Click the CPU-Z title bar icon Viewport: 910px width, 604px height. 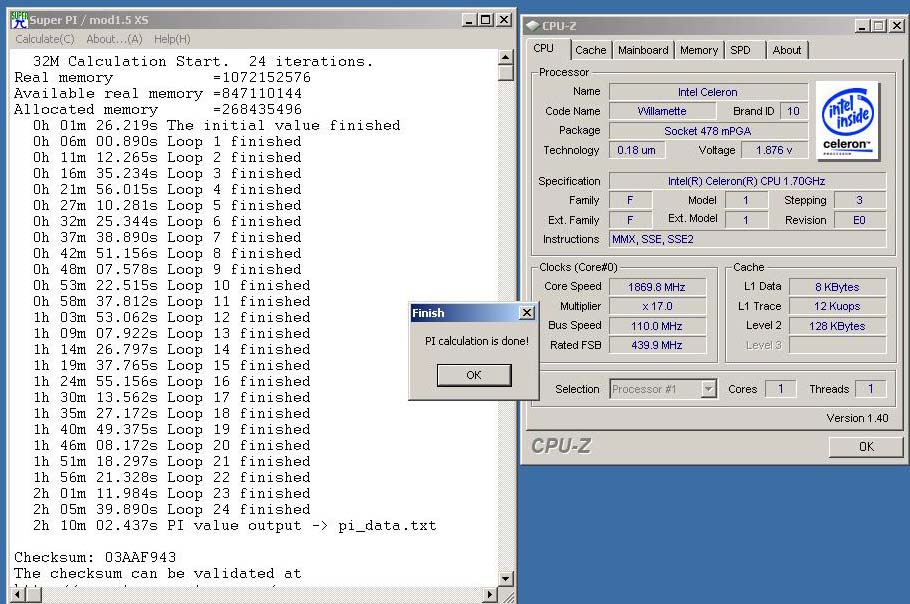(x=532, y=26)
